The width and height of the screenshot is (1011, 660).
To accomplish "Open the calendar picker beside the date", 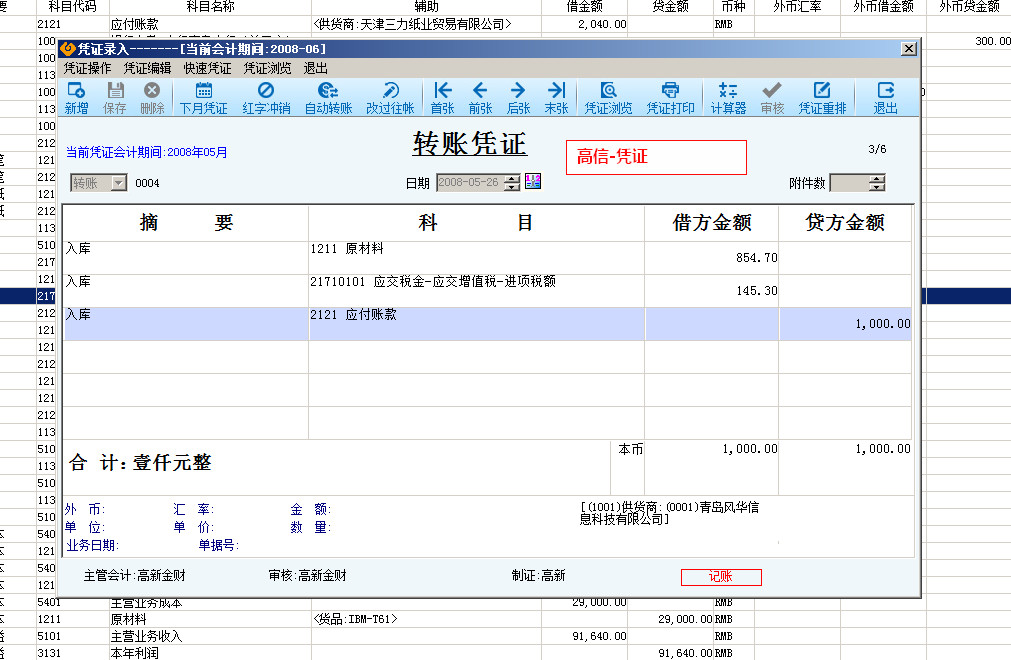I will pyautogui.click(x=533, y=182).
